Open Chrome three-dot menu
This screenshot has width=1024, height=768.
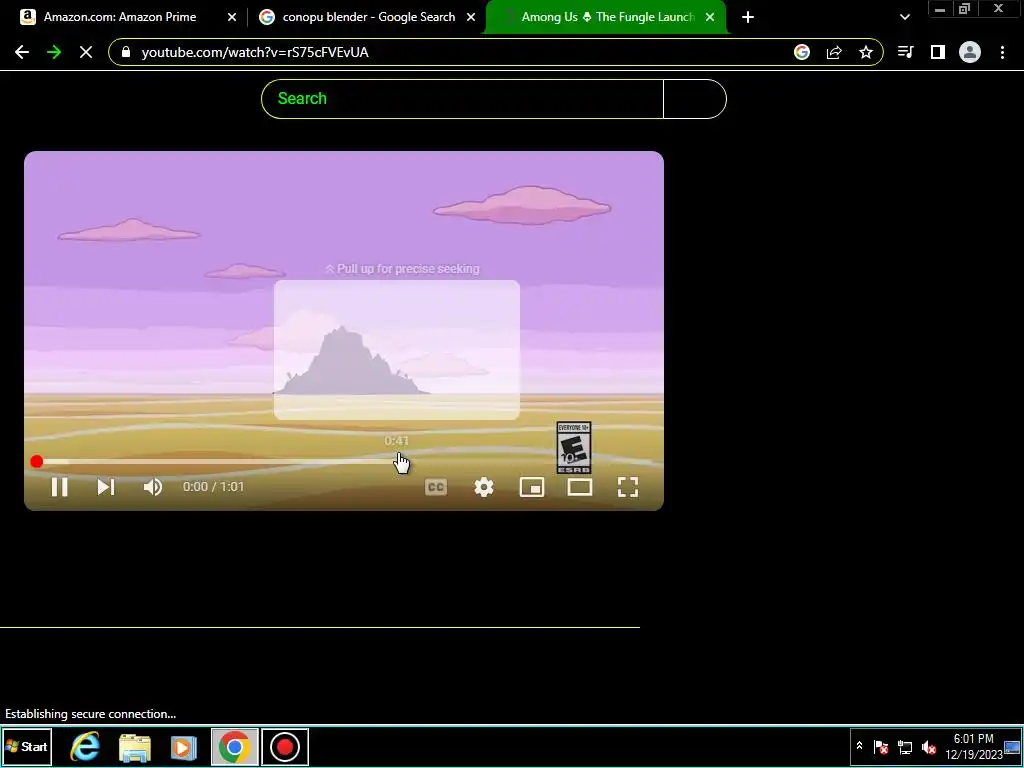coord(1002,52)
